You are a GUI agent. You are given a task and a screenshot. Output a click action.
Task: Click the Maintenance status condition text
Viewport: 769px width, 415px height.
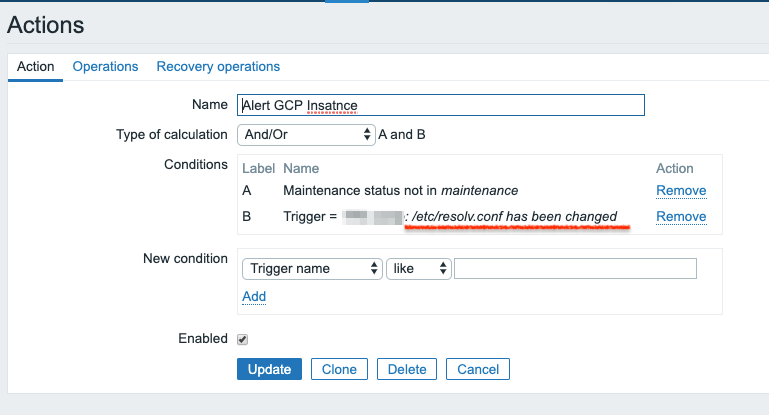coord(400,191)
